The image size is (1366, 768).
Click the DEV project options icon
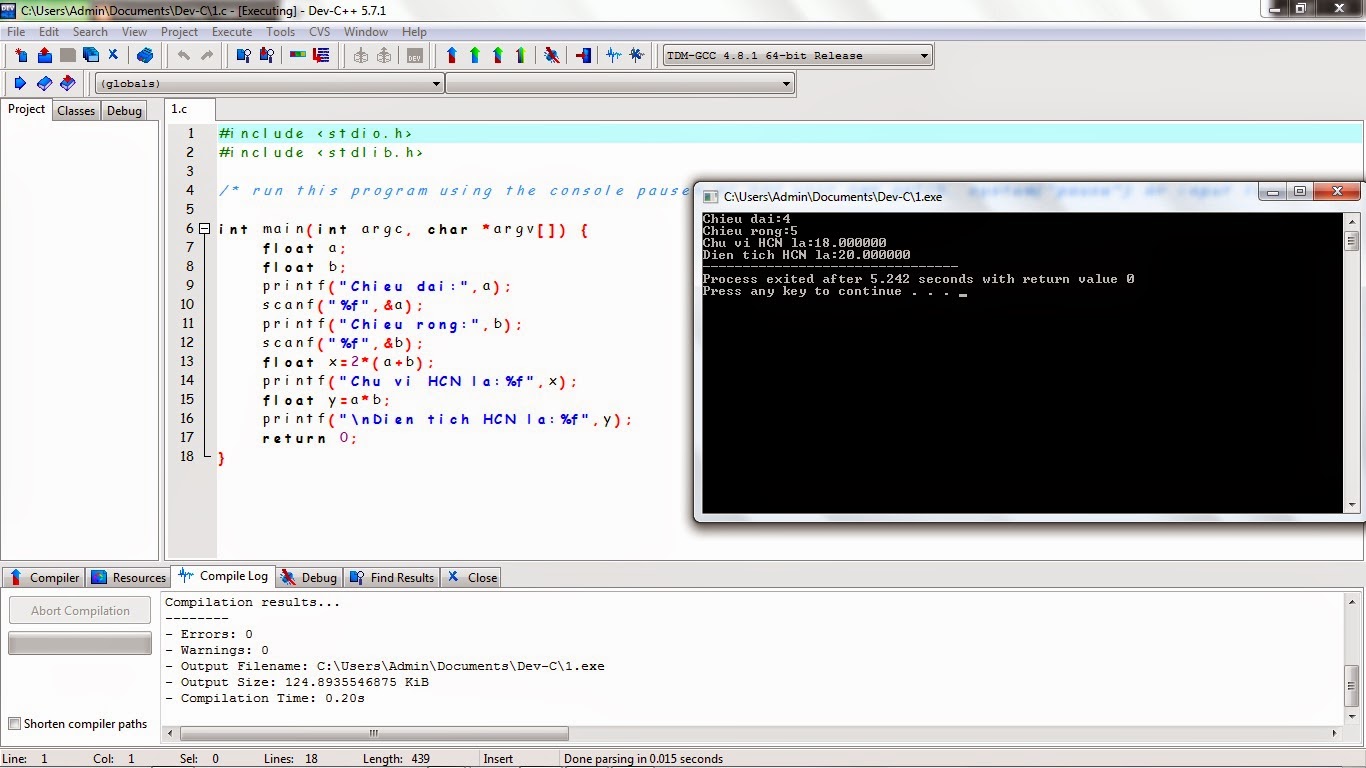(x=415, y=56)
